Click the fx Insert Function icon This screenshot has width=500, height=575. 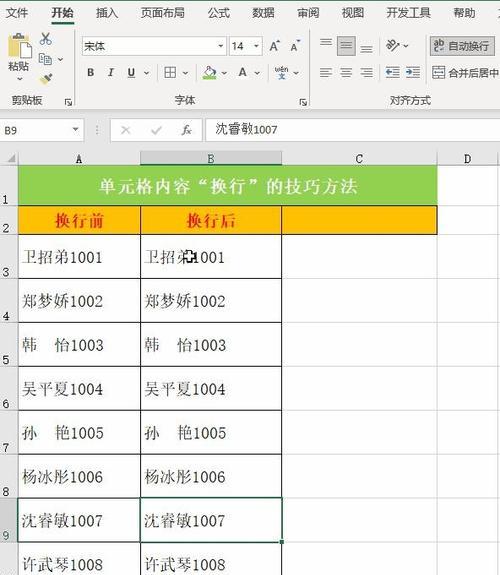pyautogui.click(x=186, y=130)
